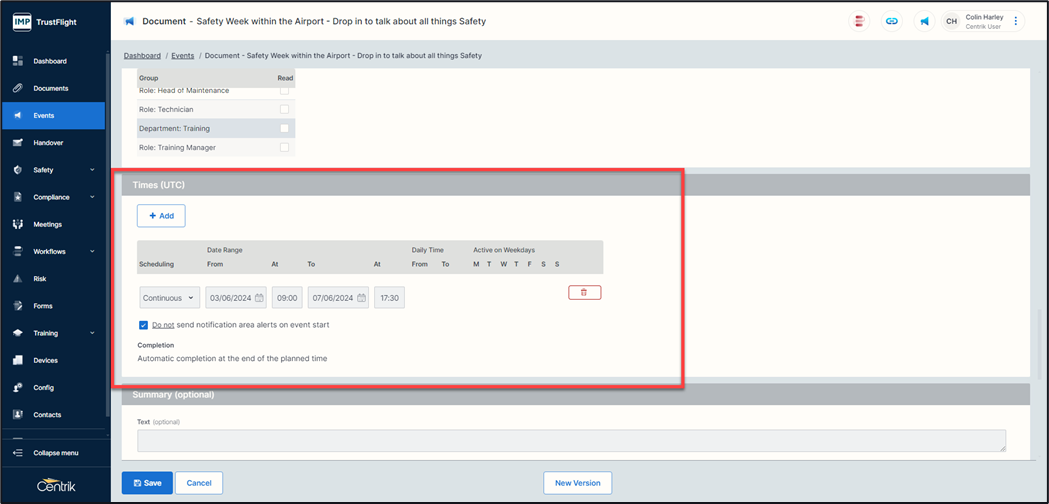Open the Continuous scheduling dropdown

point(169,298)
